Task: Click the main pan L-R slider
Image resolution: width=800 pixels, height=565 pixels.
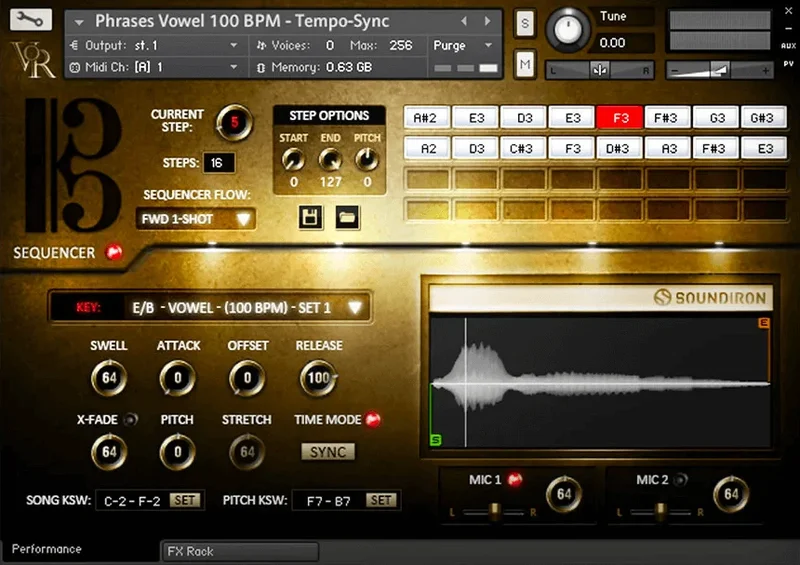Action: (600, 70)
